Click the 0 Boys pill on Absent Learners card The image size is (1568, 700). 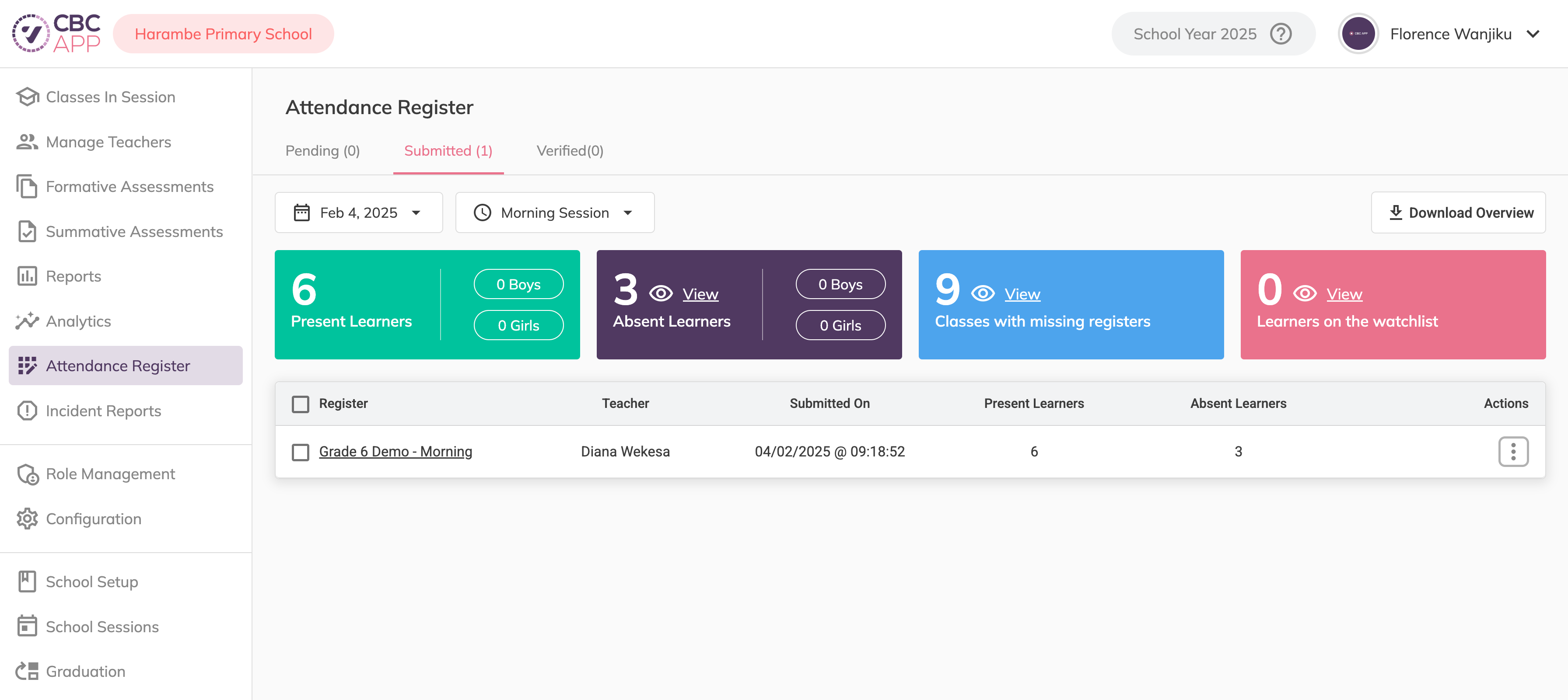coord(840,284)
